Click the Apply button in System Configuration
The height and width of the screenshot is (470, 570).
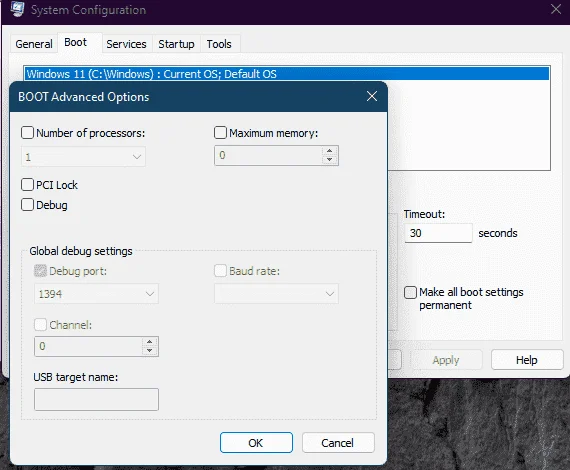(x=446, y=360)
